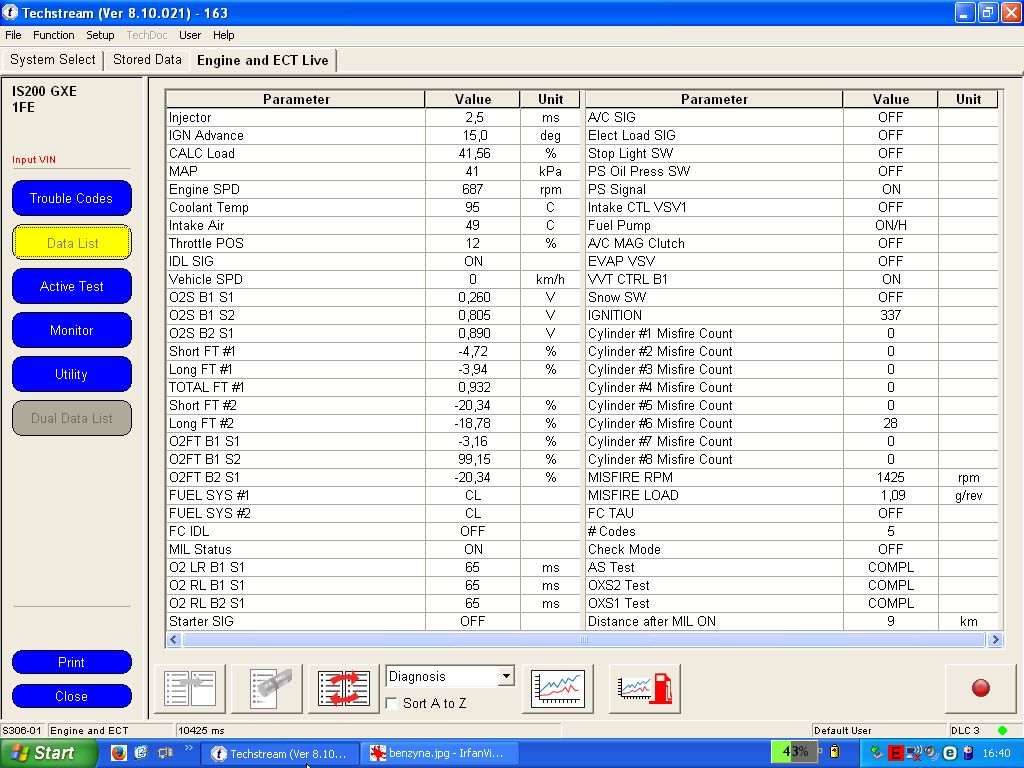
Task: Click the MISFIRE LOAD value 1,09
Action: pyautogui.click(x=891, y=496)
